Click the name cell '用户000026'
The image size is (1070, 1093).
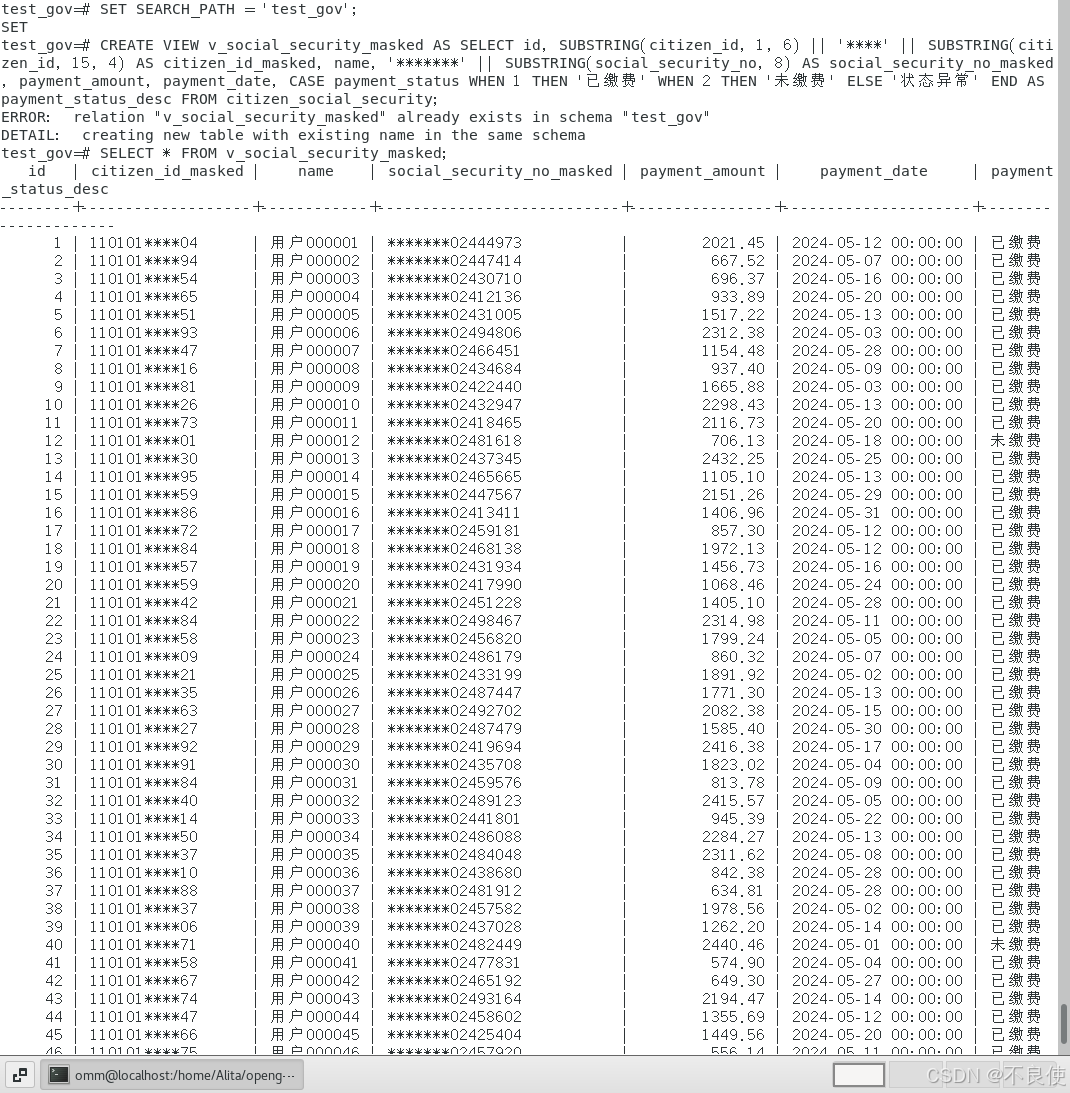pyautogui.click(x=315, y=693)
